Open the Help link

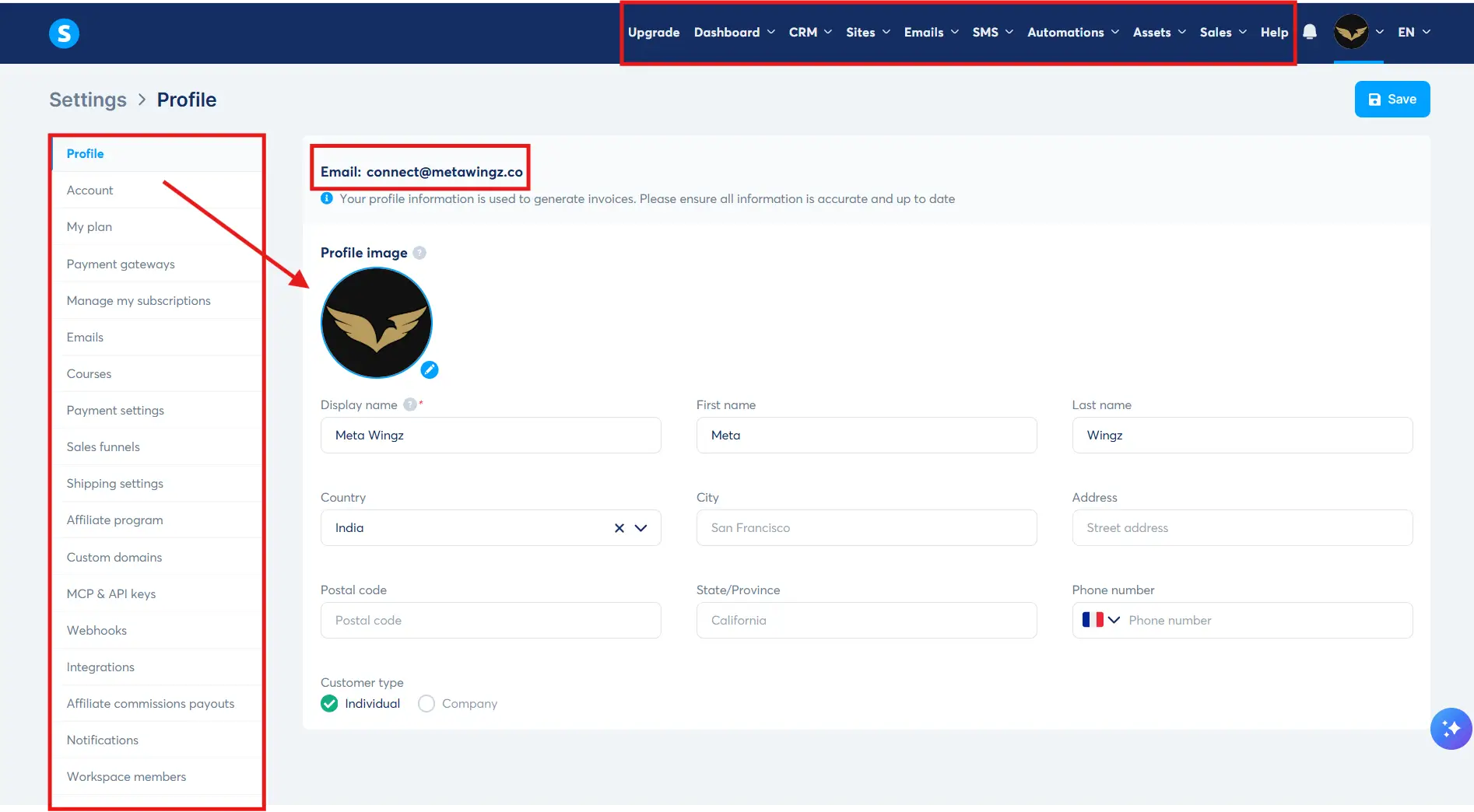[x=1274, y=32]
